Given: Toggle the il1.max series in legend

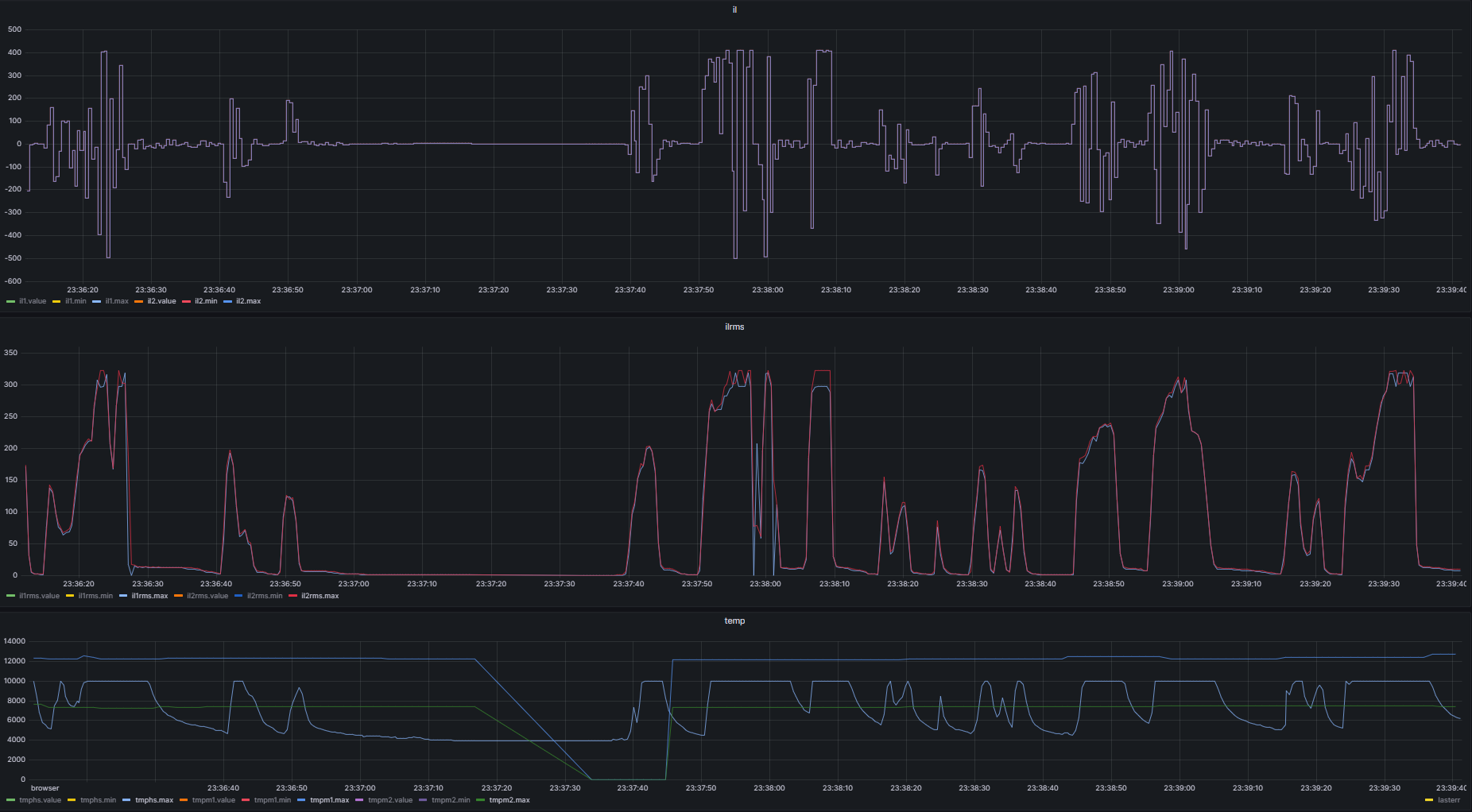Looking at the screenshot, I should click(x=117, y=302).
